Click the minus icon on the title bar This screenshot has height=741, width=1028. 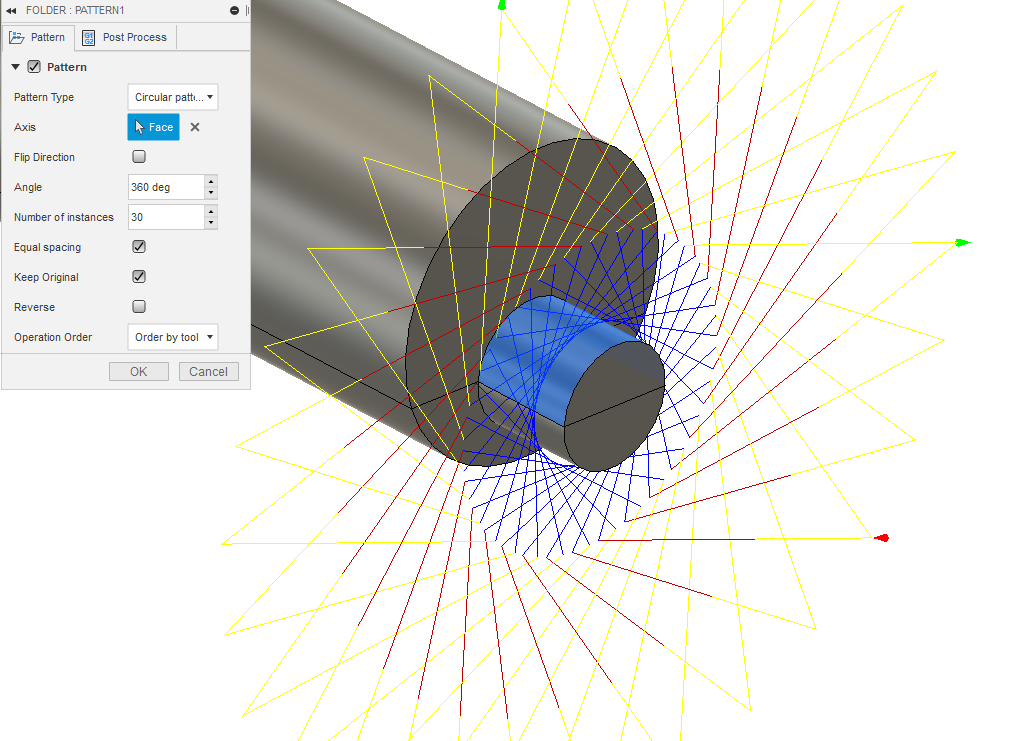[232, 10]
